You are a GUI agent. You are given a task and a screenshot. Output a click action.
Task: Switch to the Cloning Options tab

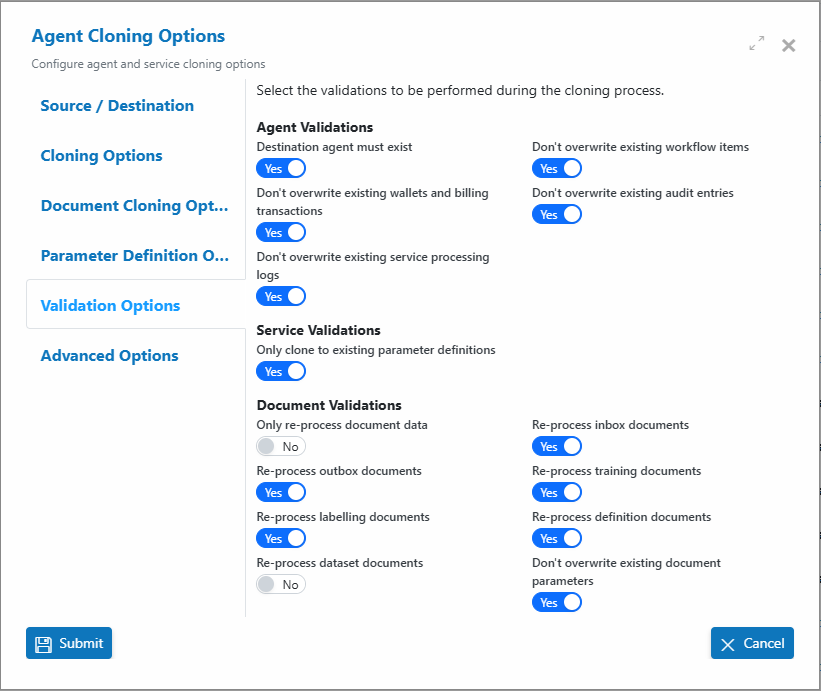point(102,155)
